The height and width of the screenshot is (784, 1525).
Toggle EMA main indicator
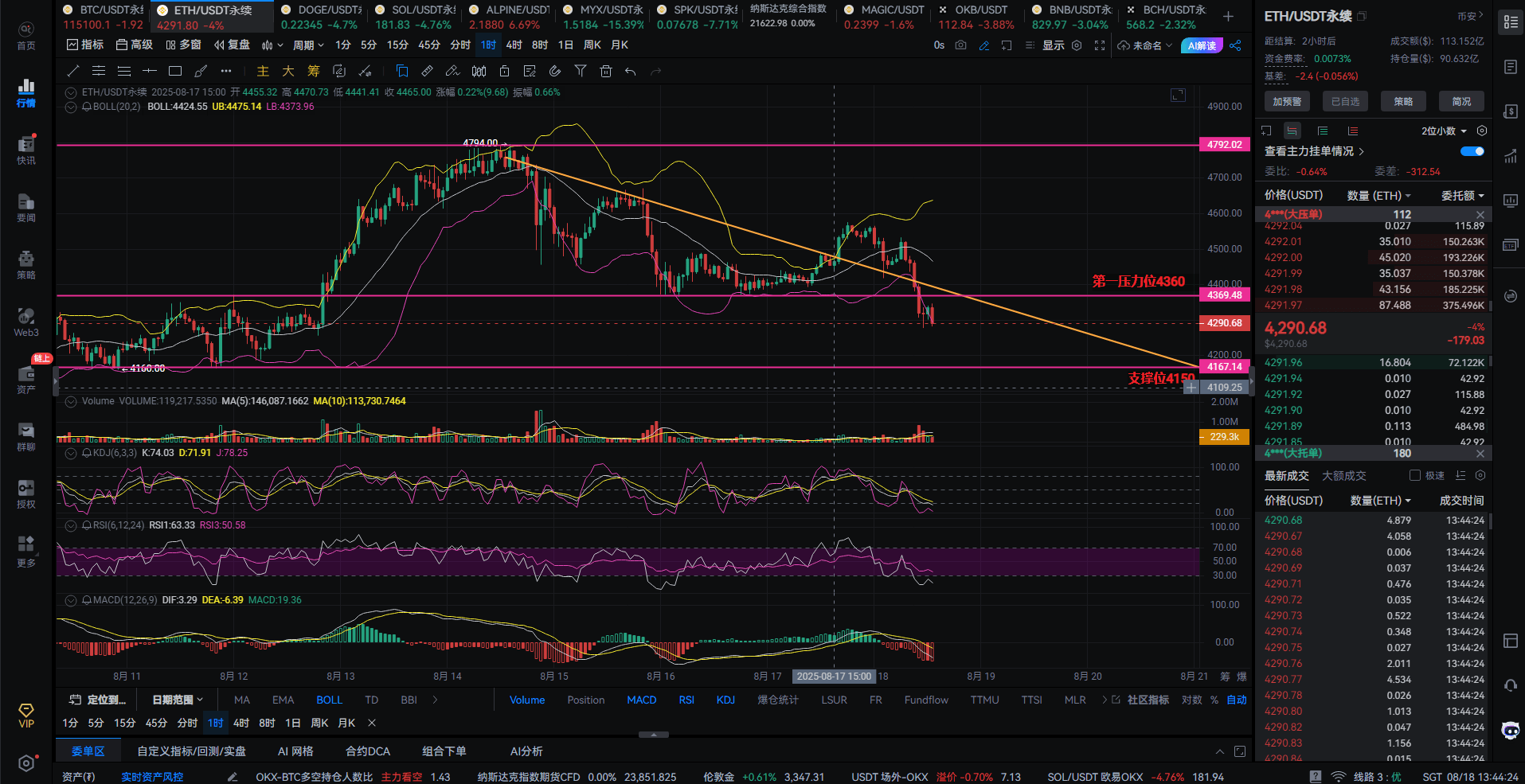(283, 700)
